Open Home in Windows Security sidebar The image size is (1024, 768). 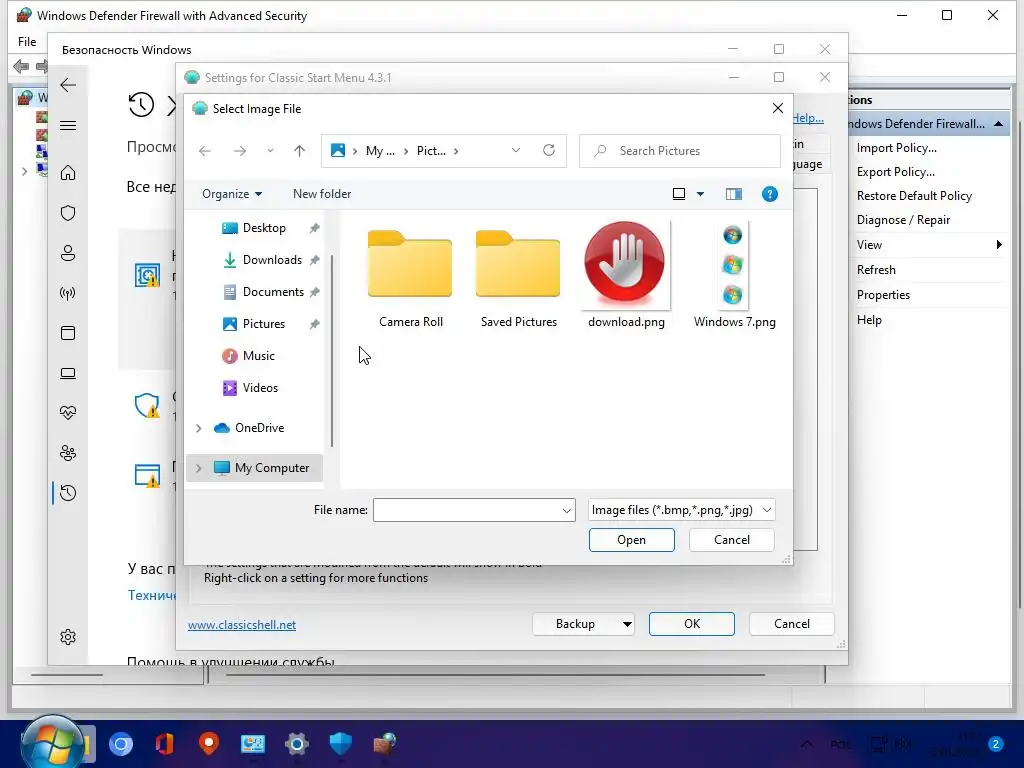point(68,173)
